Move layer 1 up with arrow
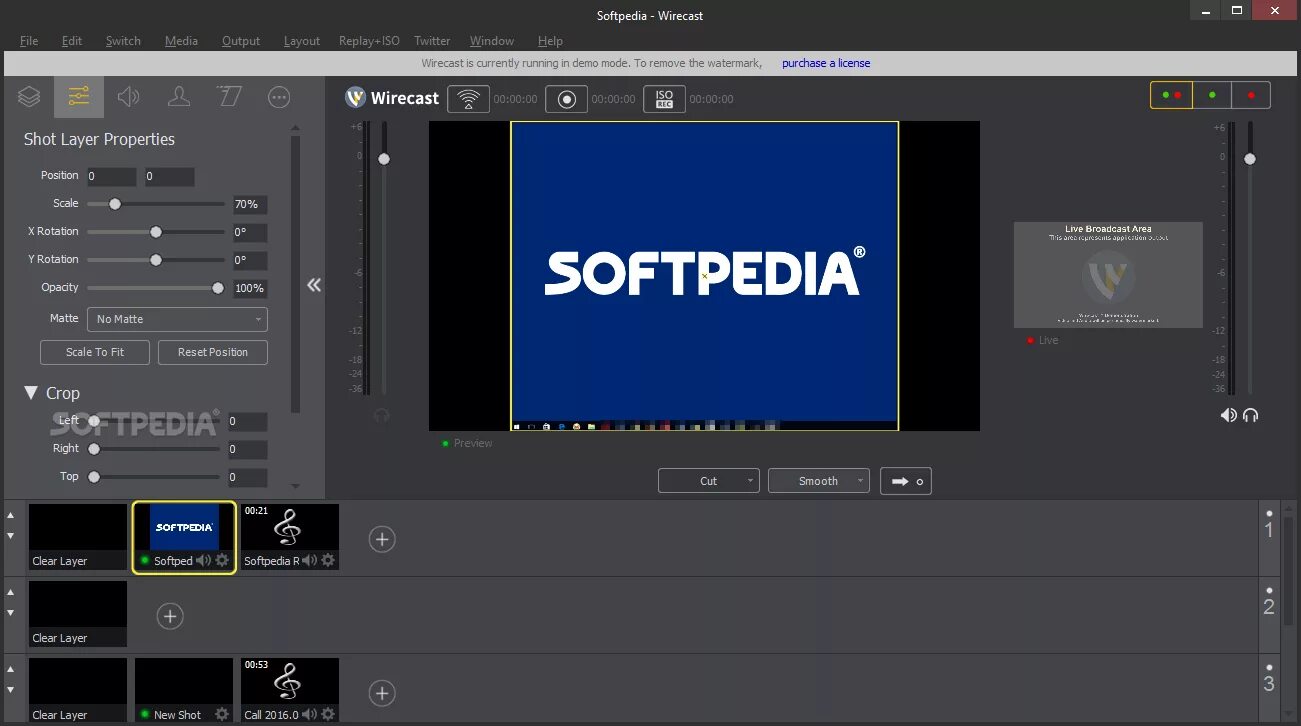1301x726 pixels. click(x=11, y=515)
